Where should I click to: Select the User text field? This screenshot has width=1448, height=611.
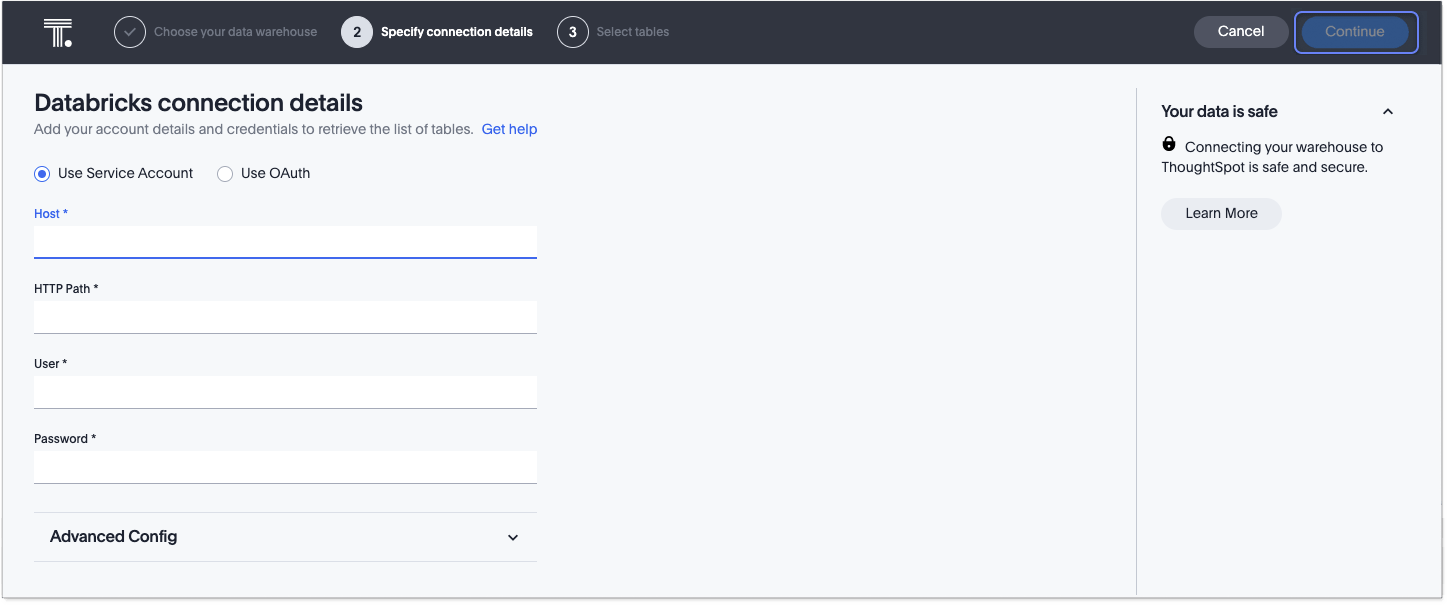click(x=285, y=392)
